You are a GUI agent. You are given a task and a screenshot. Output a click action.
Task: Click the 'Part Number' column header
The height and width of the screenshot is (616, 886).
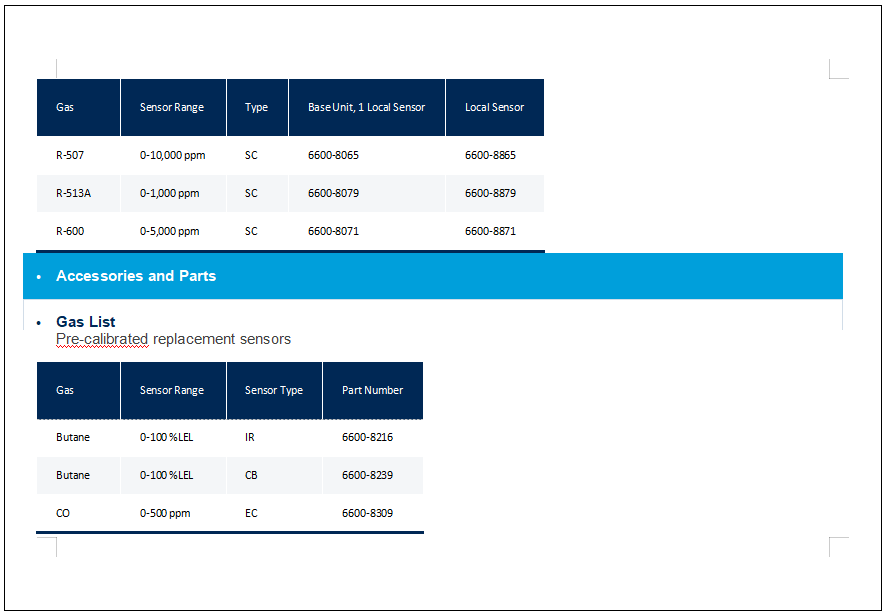coord(372,391)
